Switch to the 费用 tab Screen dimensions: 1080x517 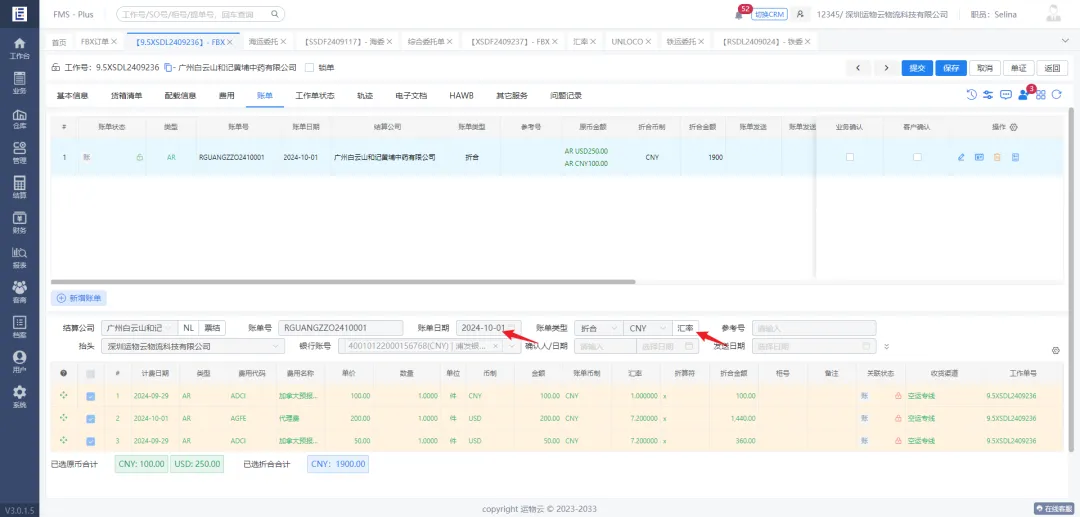pyautogui.click(x=227, y=95)
